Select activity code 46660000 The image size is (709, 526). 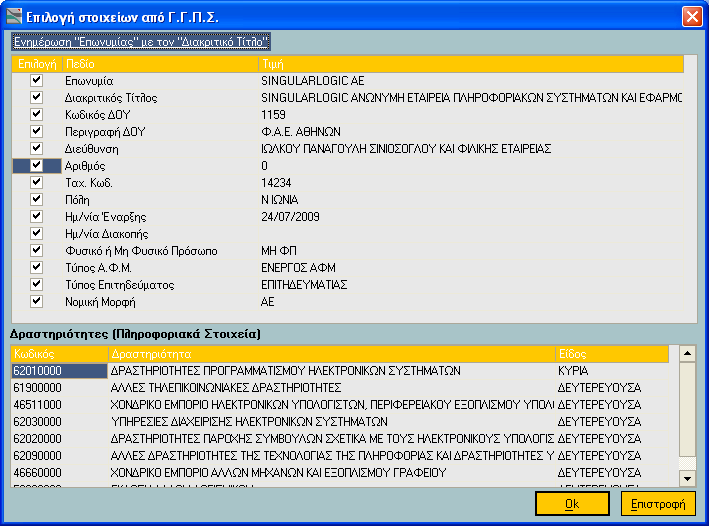pyautogui.click(x=37, y=473)
